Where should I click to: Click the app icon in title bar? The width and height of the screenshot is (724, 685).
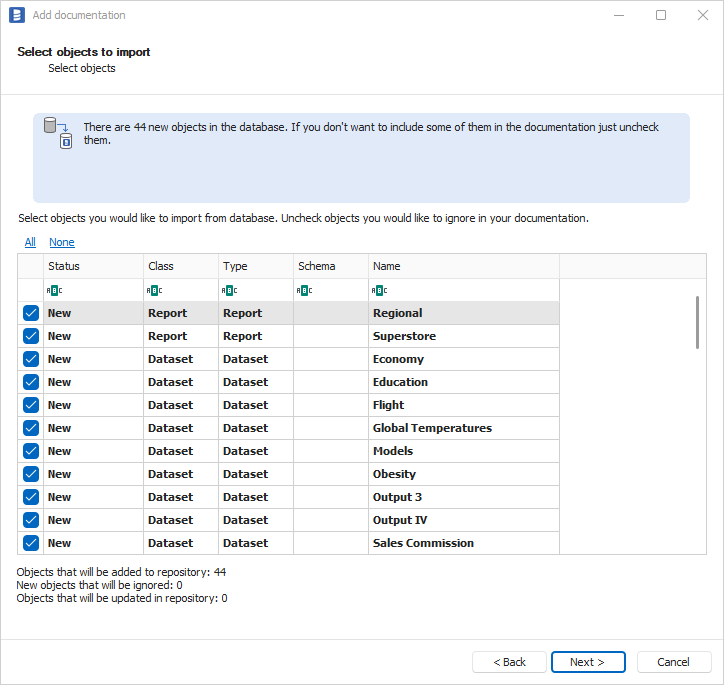coord(16,15)
